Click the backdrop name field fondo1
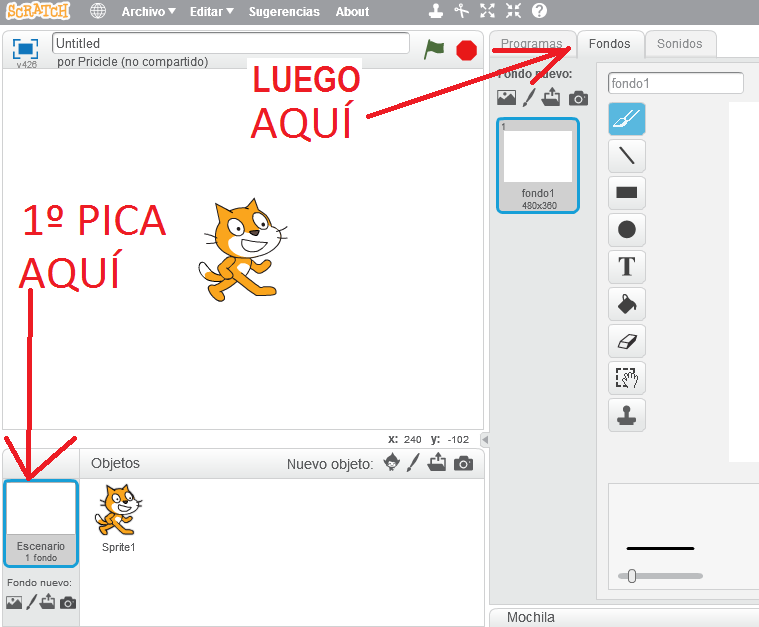 tap(676, 83)
